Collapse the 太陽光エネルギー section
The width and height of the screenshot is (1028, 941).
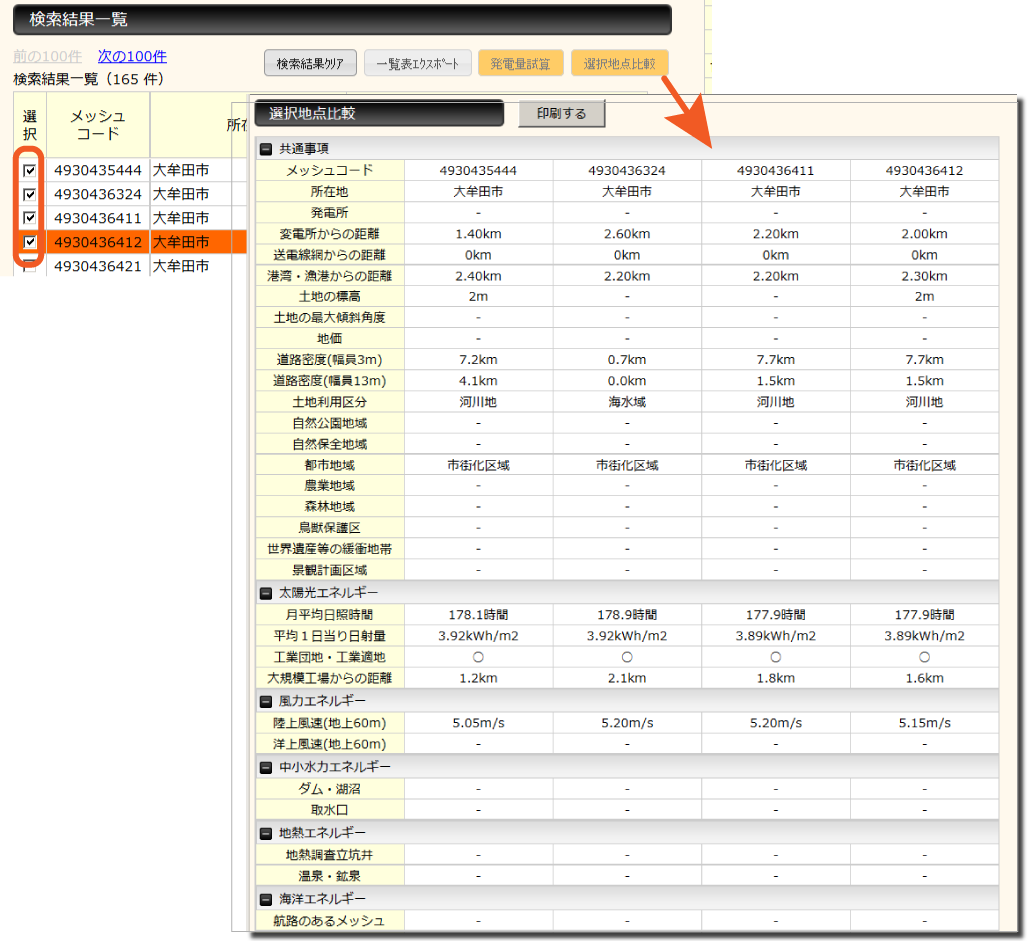tap(266, 593)
